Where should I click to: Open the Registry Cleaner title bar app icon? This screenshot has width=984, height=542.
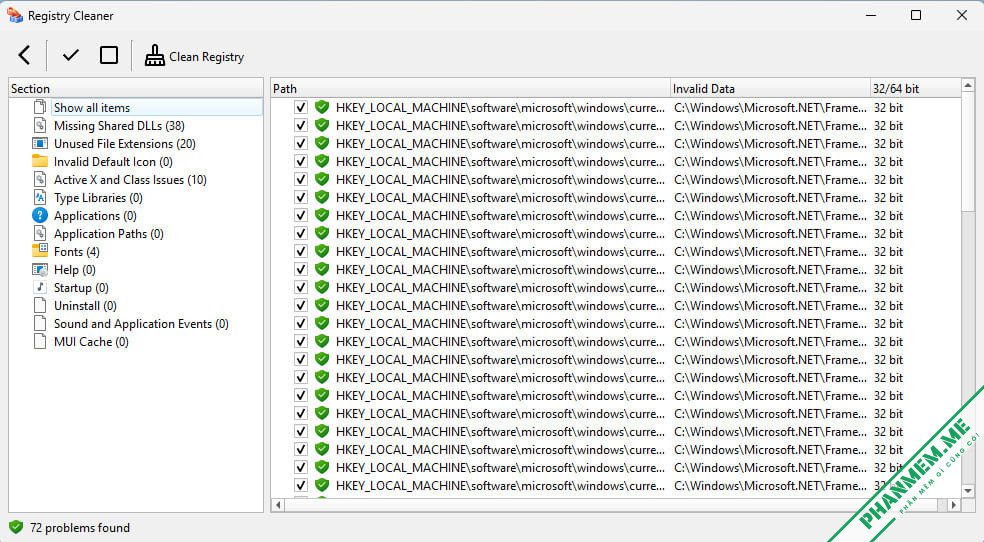14,15
